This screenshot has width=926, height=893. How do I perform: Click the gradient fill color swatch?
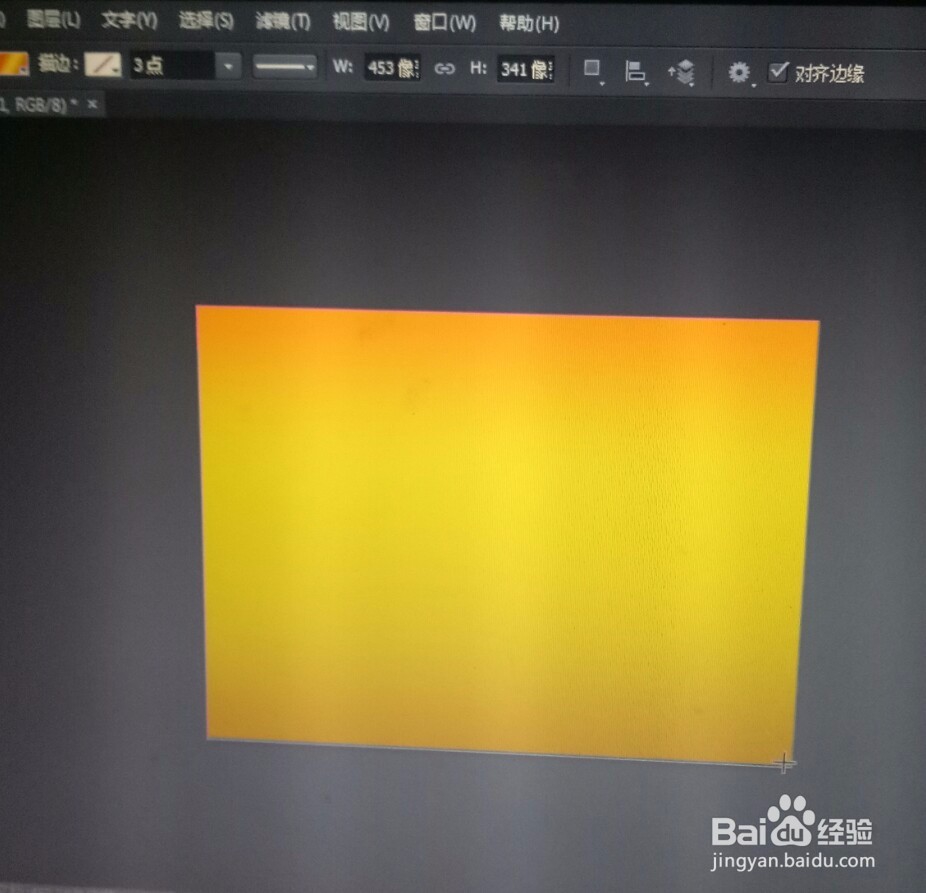14,64
